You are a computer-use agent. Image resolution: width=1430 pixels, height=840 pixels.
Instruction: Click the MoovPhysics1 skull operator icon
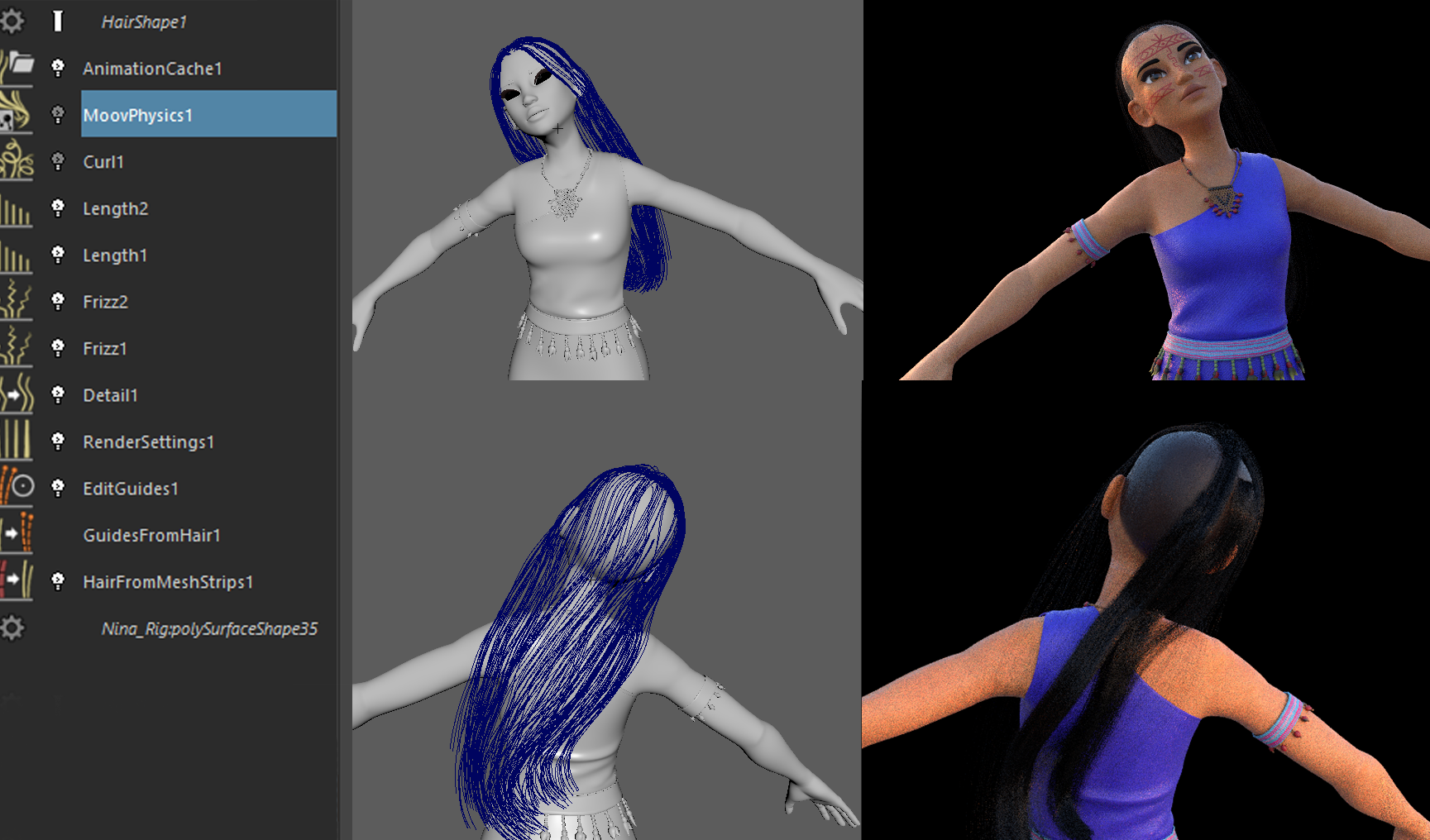click(x=17, y=114)
